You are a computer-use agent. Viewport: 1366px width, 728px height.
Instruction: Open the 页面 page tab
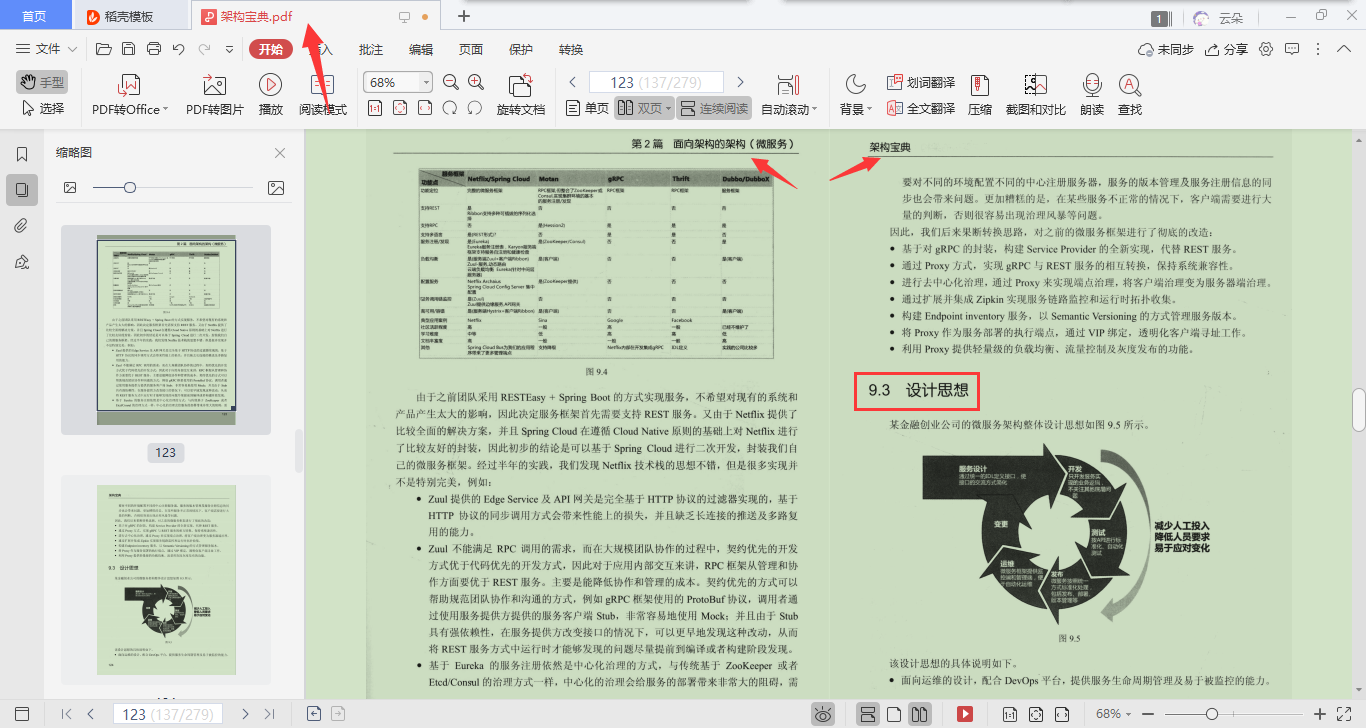(x=471, y=49)
